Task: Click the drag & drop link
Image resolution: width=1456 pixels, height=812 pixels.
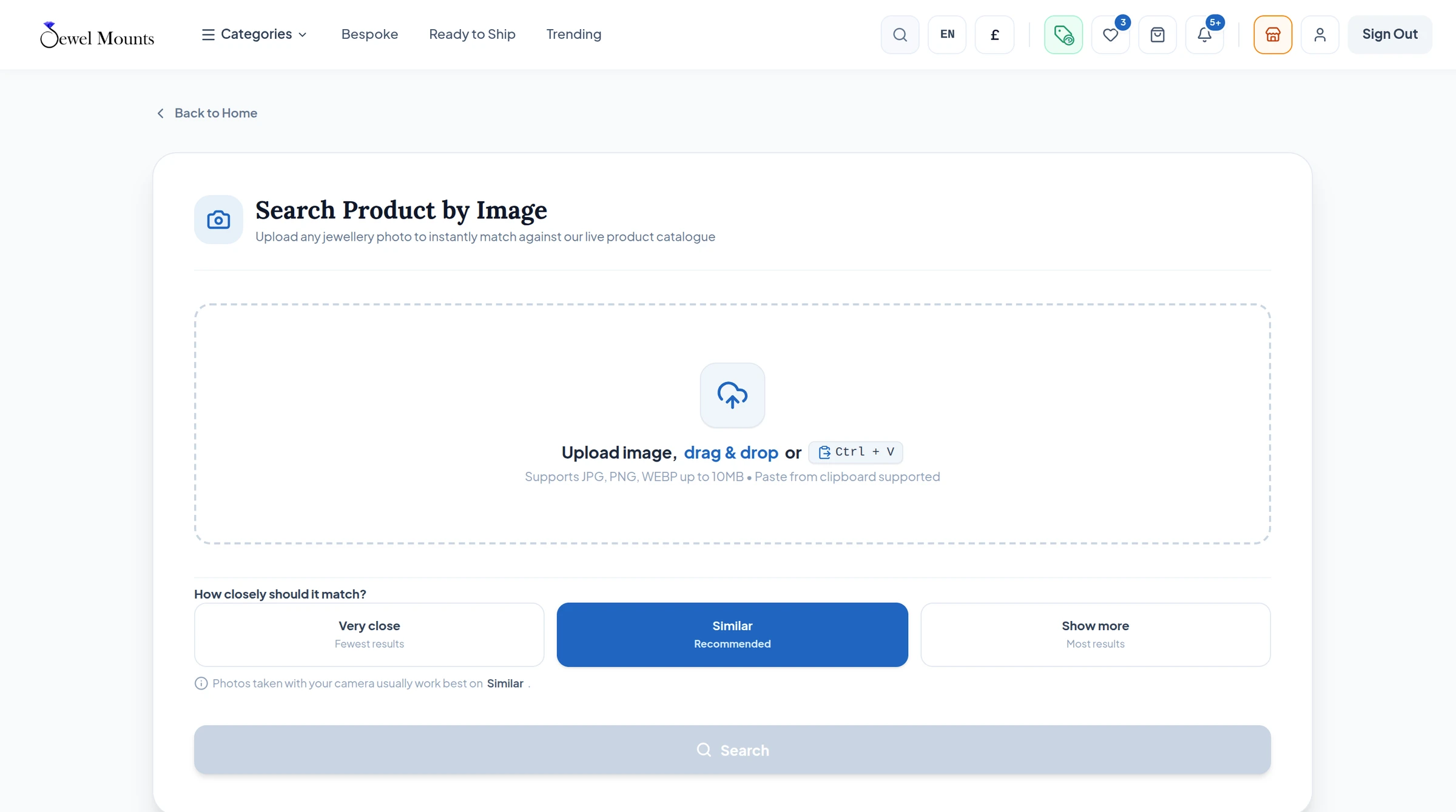Action: tap(731, 452)
